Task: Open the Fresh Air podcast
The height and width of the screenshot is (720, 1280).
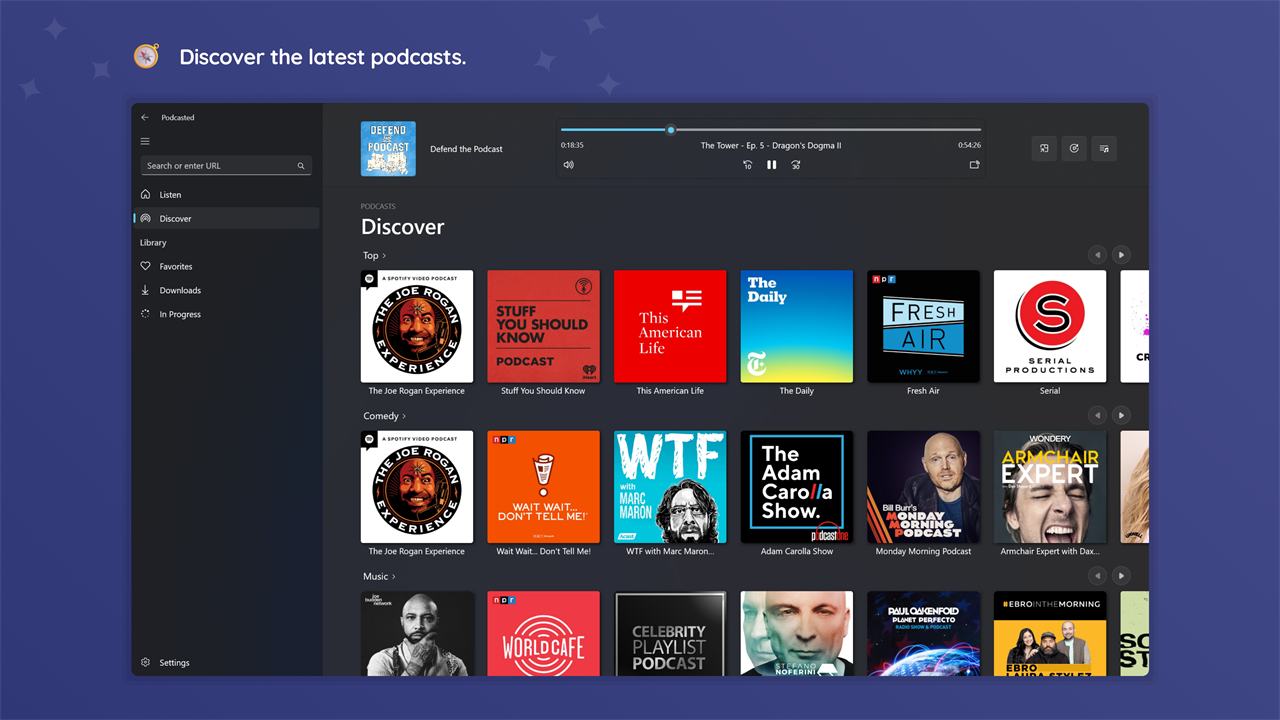Action: (923, 326)
